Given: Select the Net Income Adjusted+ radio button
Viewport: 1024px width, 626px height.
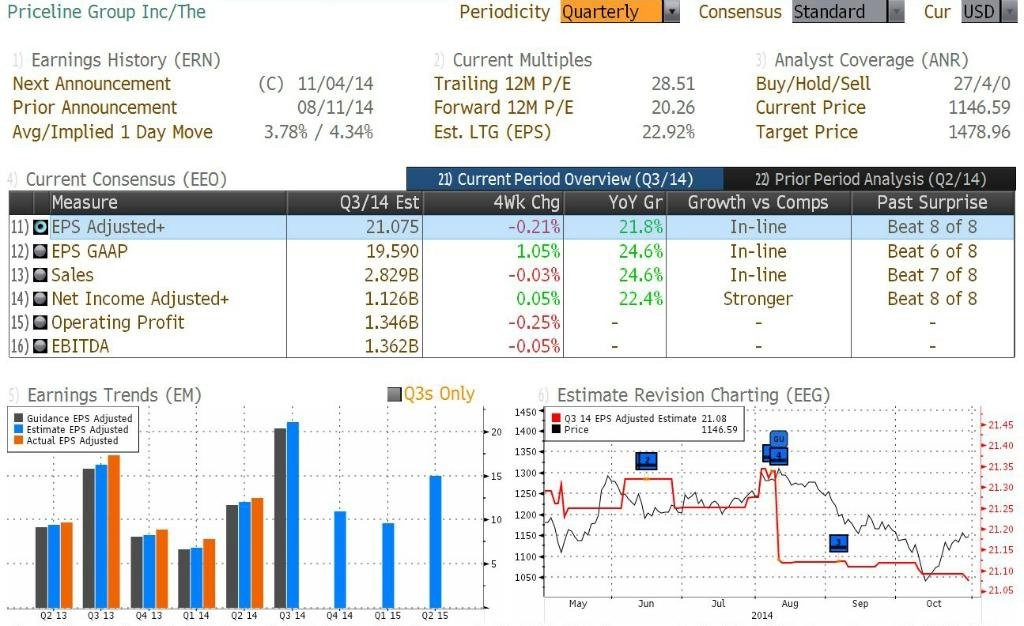Looking at the screenshot, I should pyautogui.click(x=40, y=299).
